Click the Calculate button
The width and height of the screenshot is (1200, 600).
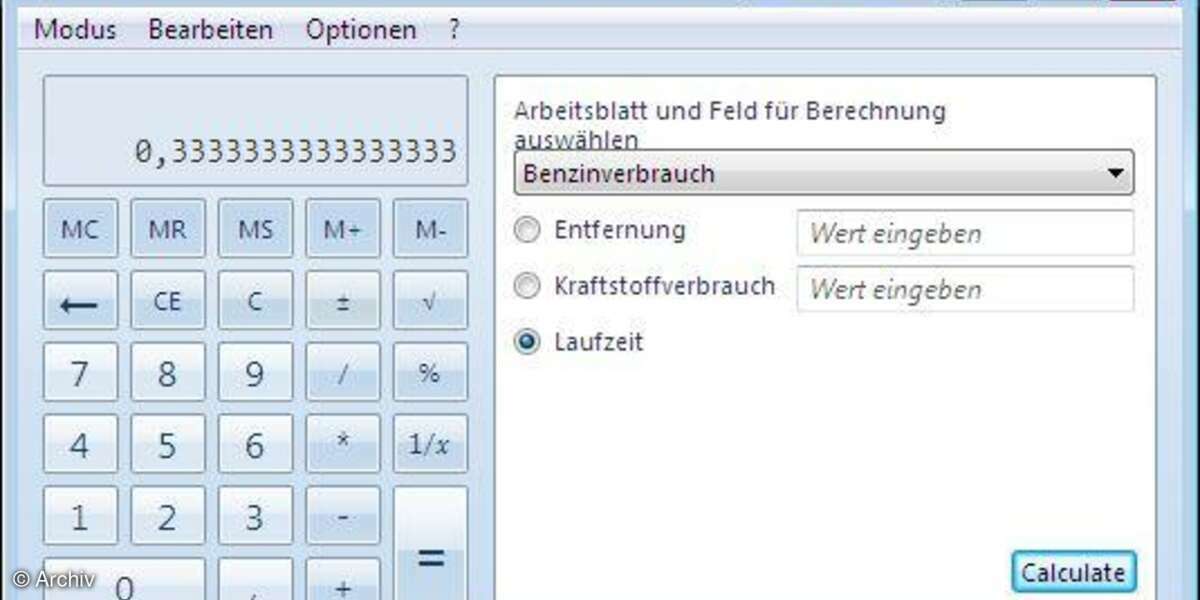(x=1073, y=573)
